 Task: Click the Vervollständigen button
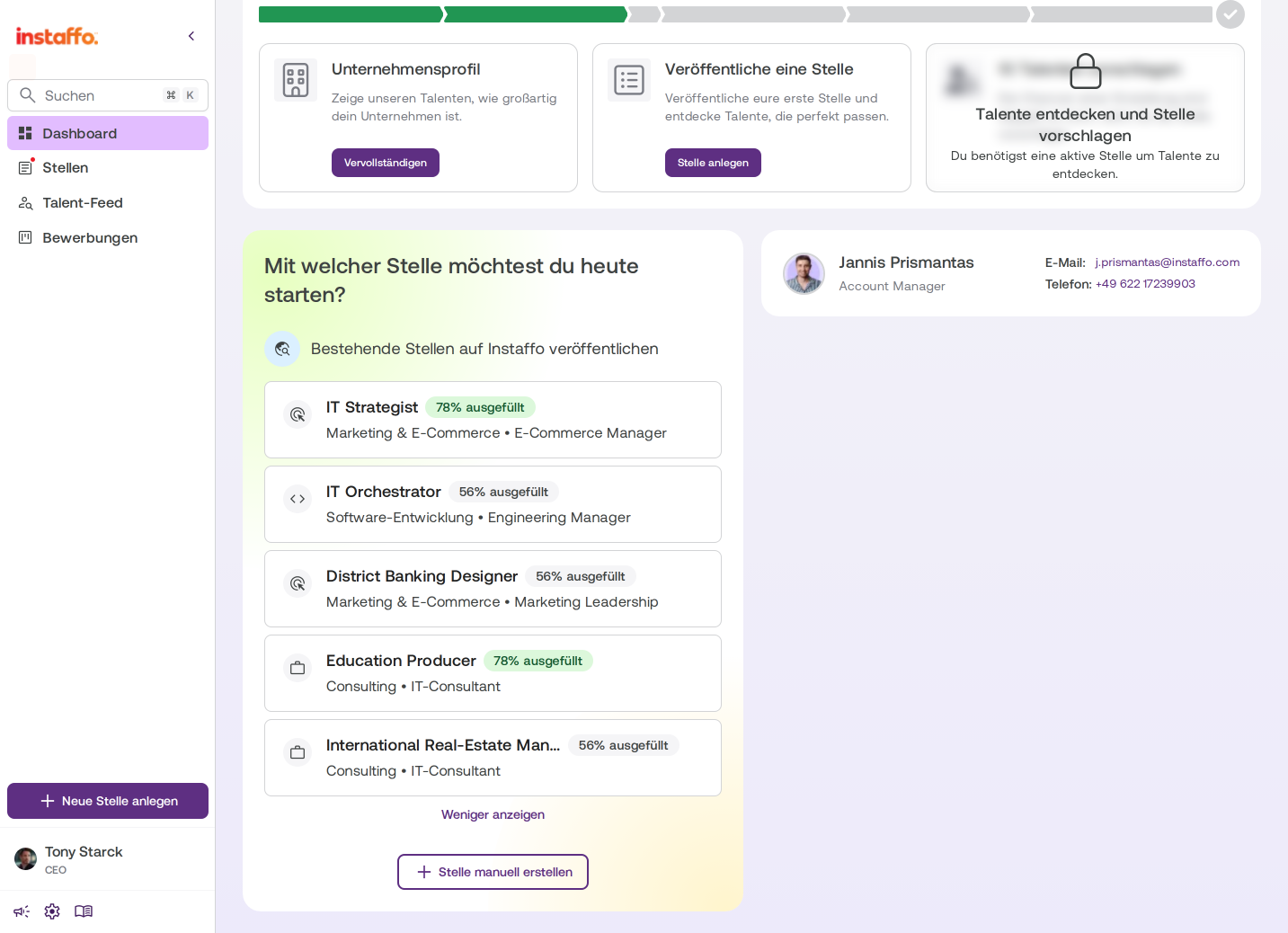click(386, 163)
